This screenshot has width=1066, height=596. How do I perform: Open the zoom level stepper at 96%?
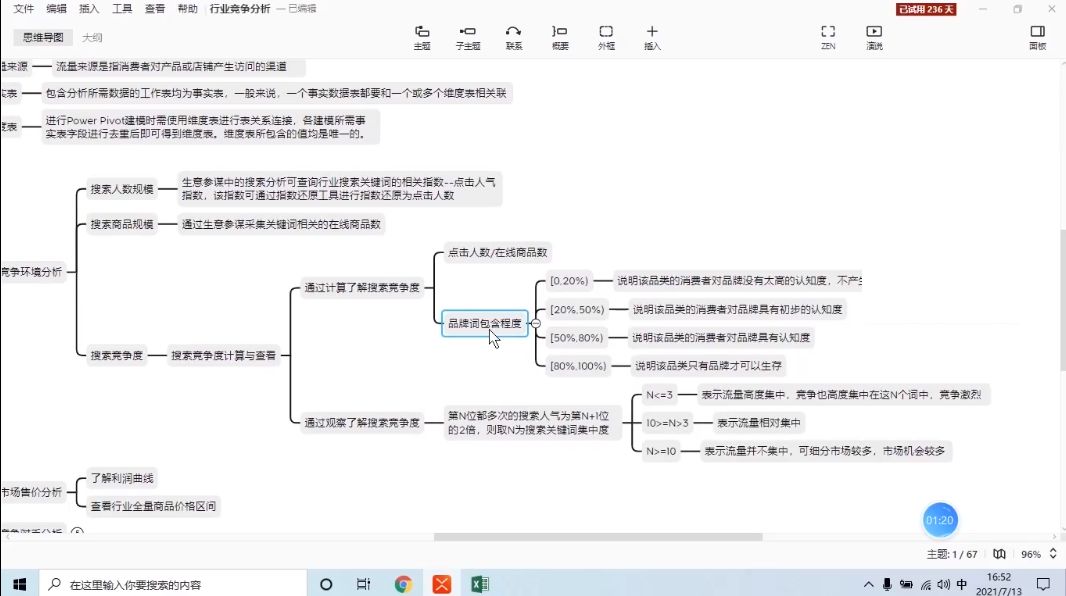[x=1053, y=554]
